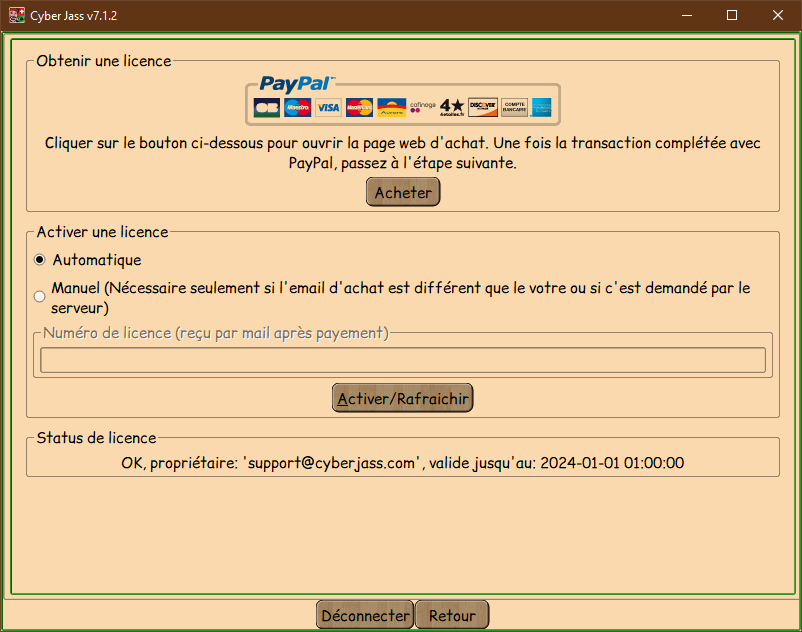The width and height of the screenshot is (802, 632).
Task: Click the "Numéro de licence (reçu par mail après payement)" label
Action: (x=216, y=333)
